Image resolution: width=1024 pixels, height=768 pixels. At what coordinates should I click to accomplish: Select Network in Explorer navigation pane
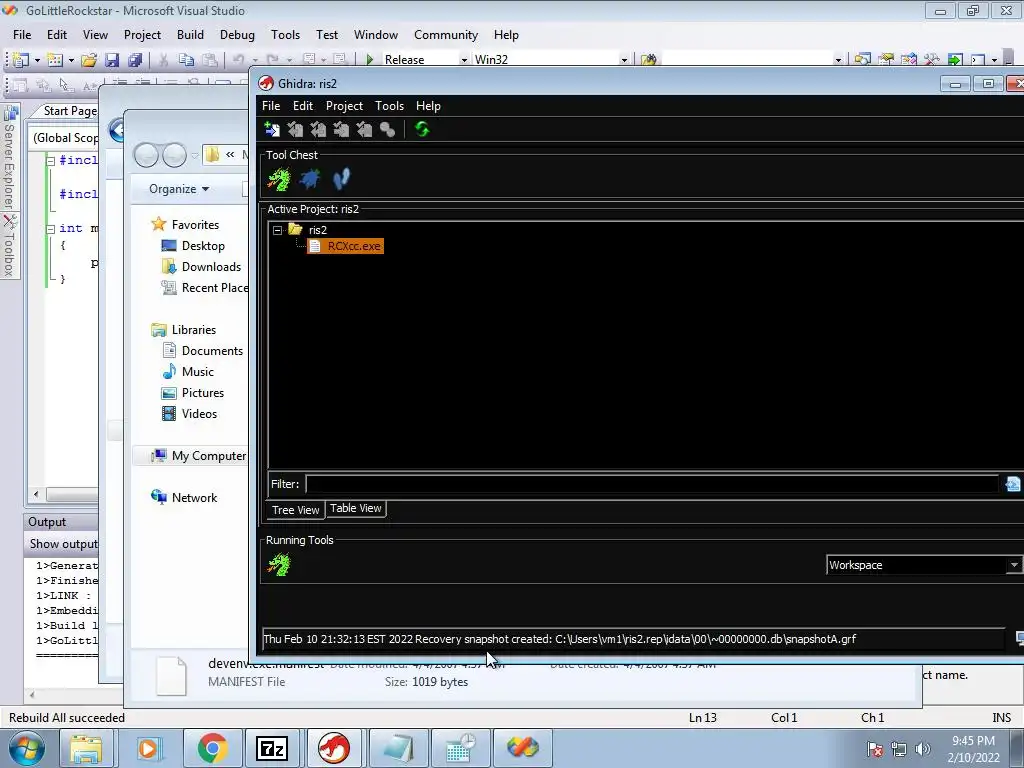pyautogui.click(x=194, y=498)
